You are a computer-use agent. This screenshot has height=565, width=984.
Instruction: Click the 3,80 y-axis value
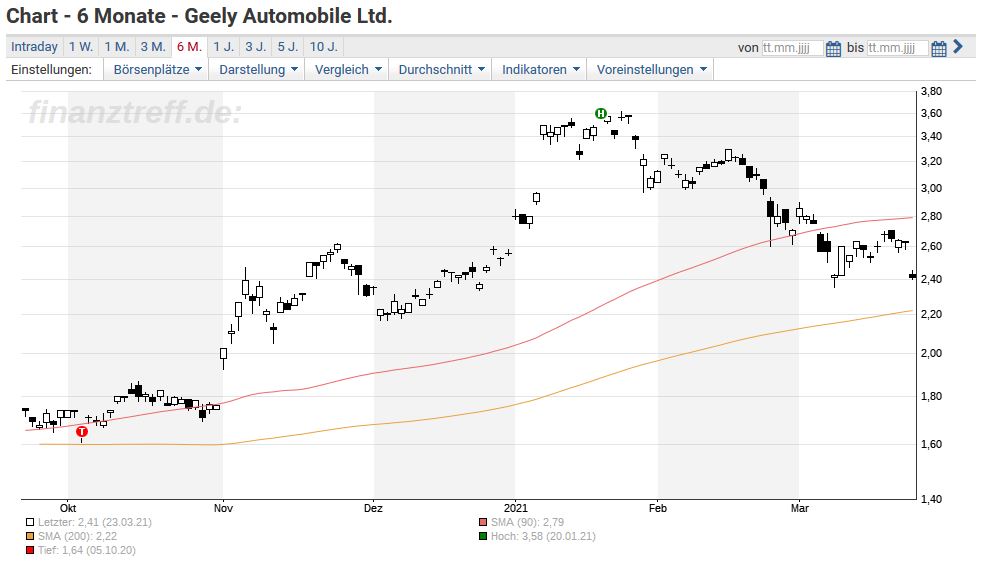931,92
